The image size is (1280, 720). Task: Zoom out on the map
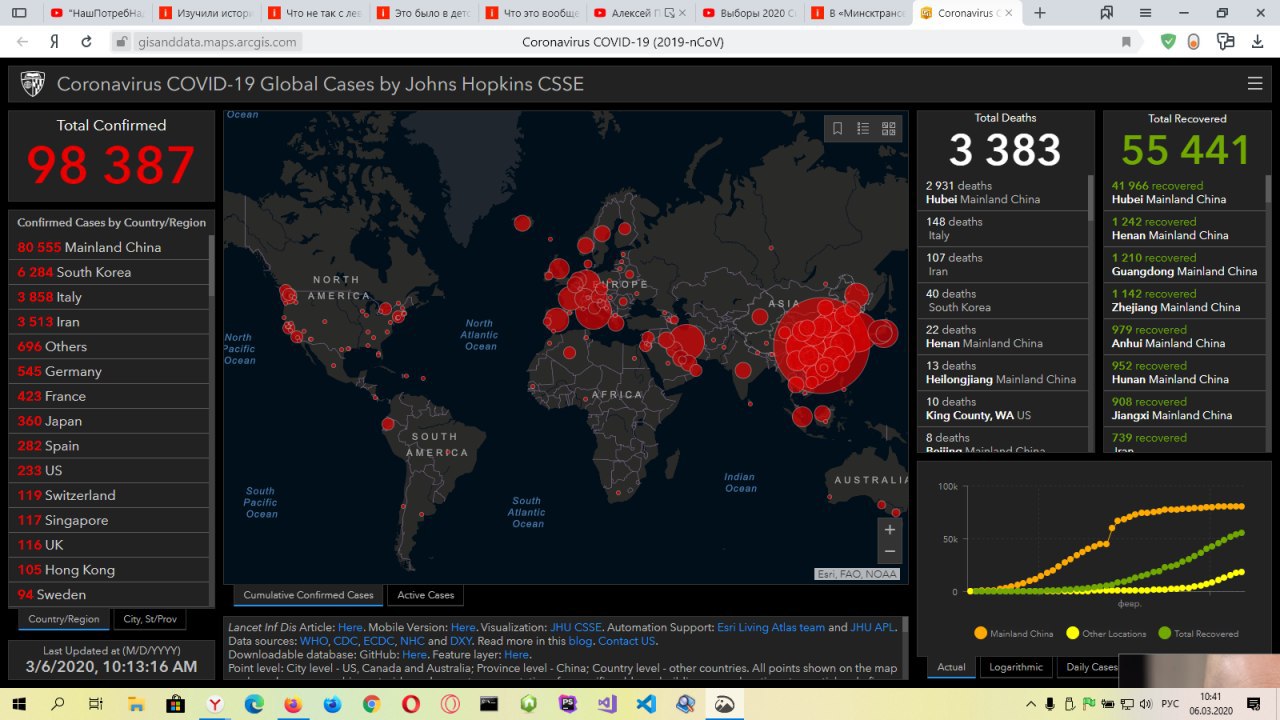pyautogui.click(x=889, y=552)
